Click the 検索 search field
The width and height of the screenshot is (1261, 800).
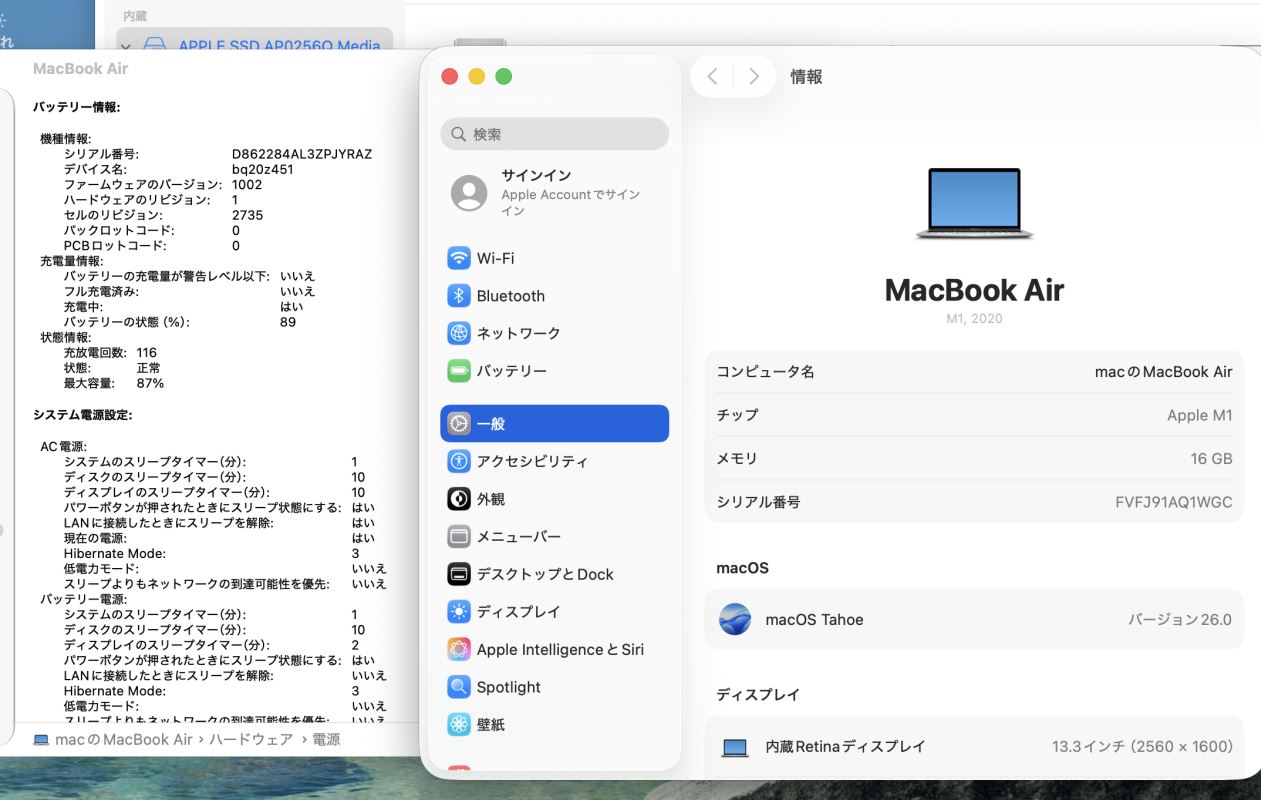click(x=555, y=134)
